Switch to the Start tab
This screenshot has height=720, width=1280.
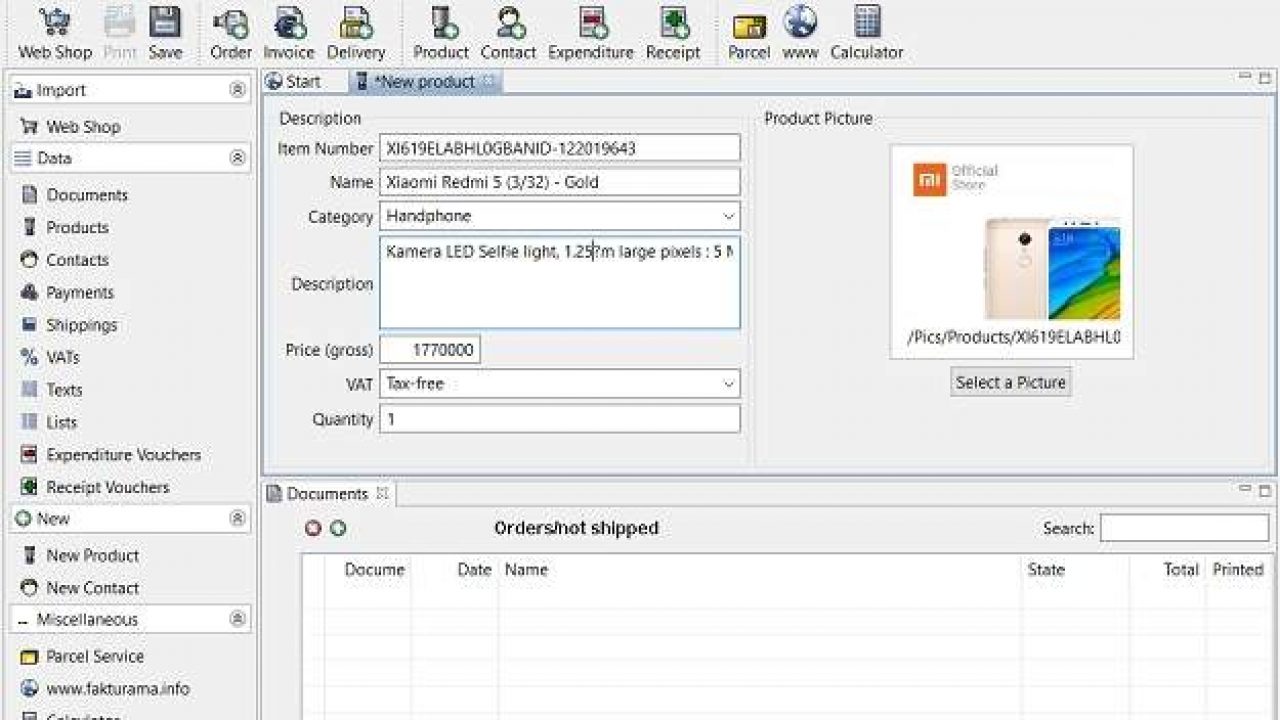293,81
